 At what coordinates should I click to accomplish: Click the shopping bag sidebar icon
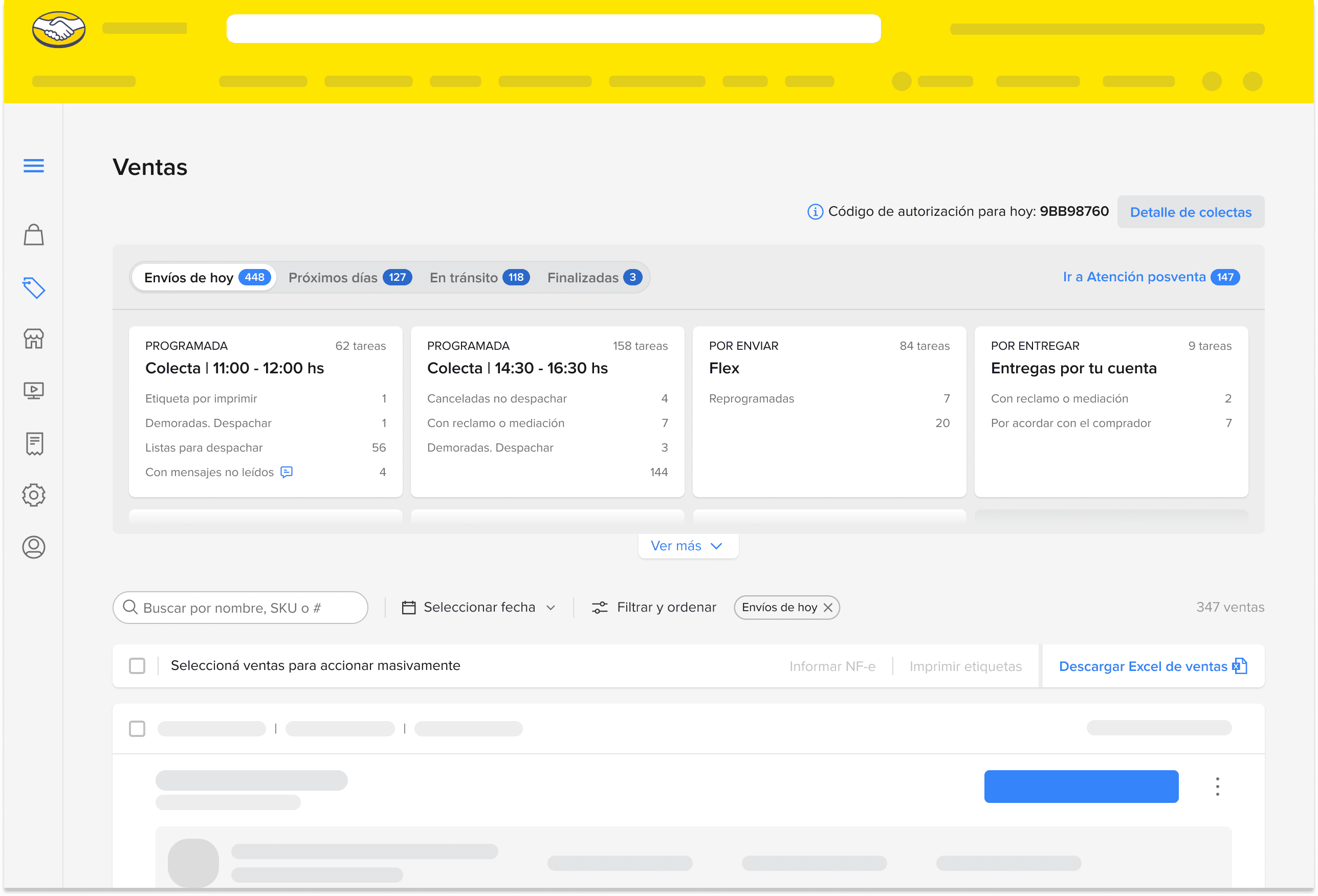point(33,235)
